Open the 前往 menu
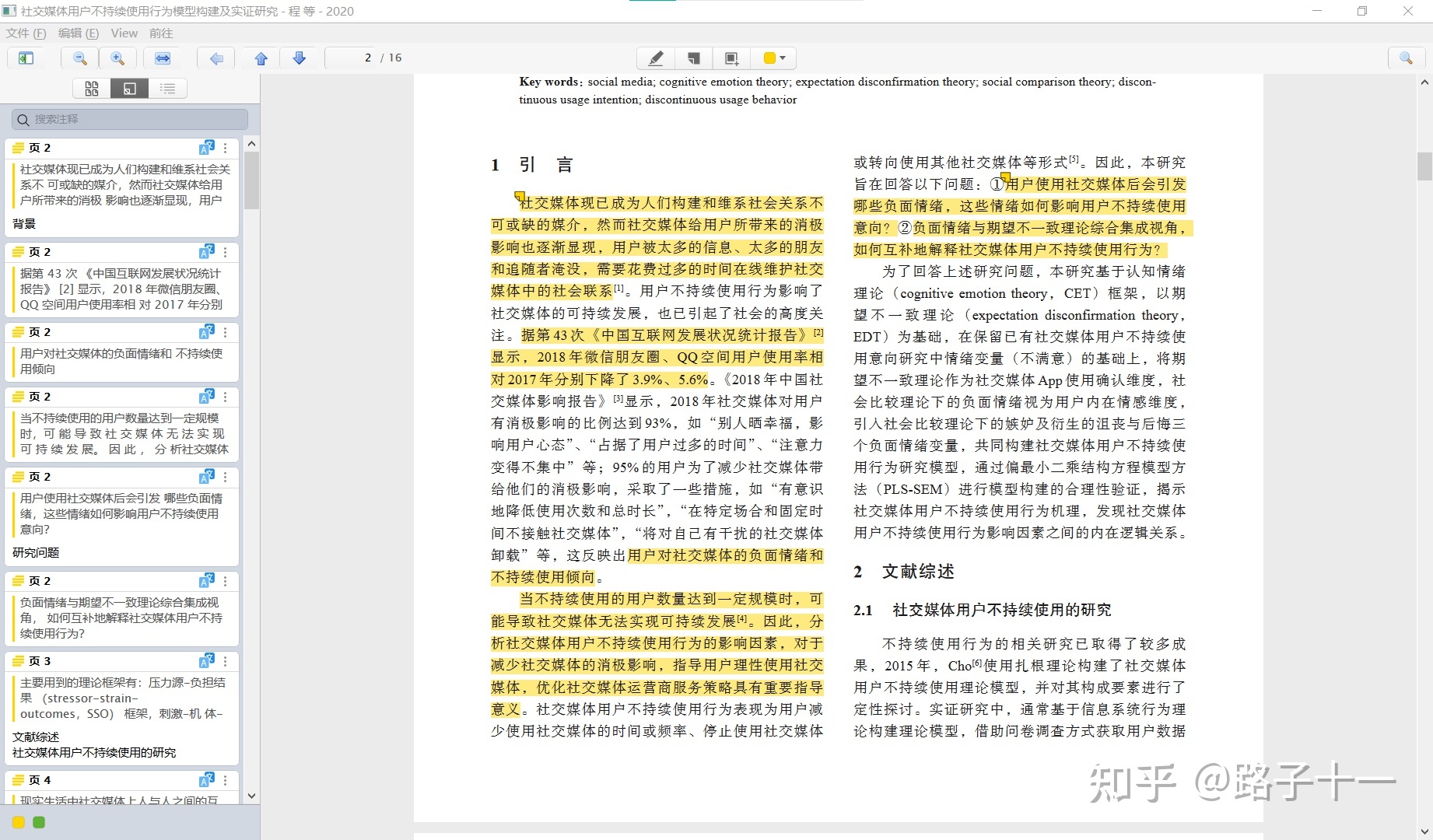1433x840 pixels. [x=161, y=33]
